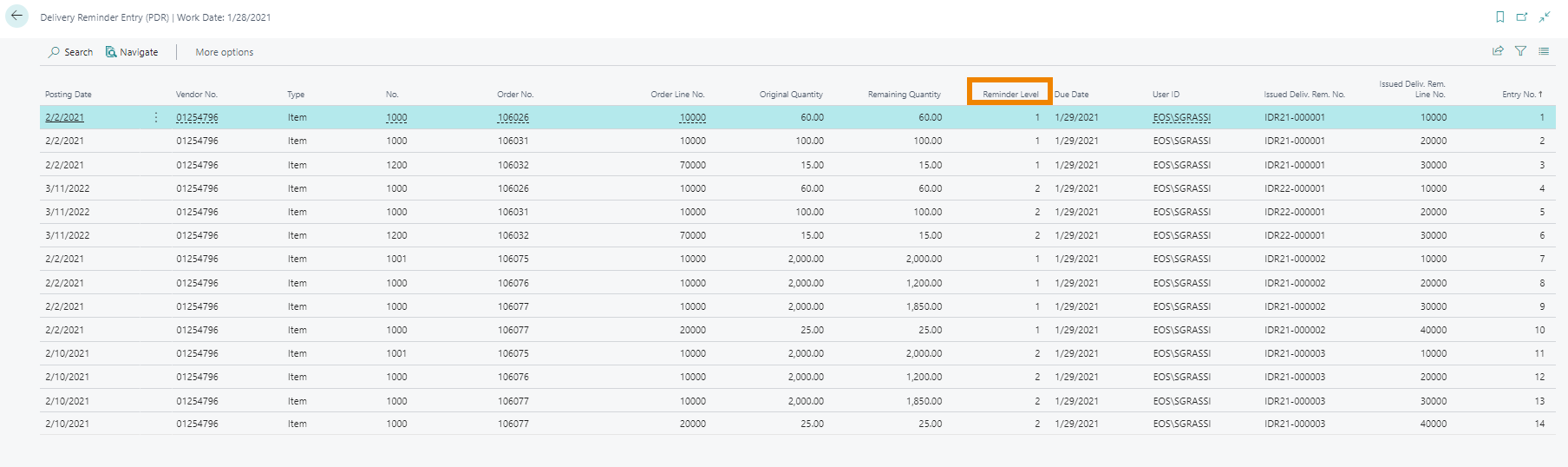Click order number 106026 in first row
1568x467 pixels.
pos(513,117)
